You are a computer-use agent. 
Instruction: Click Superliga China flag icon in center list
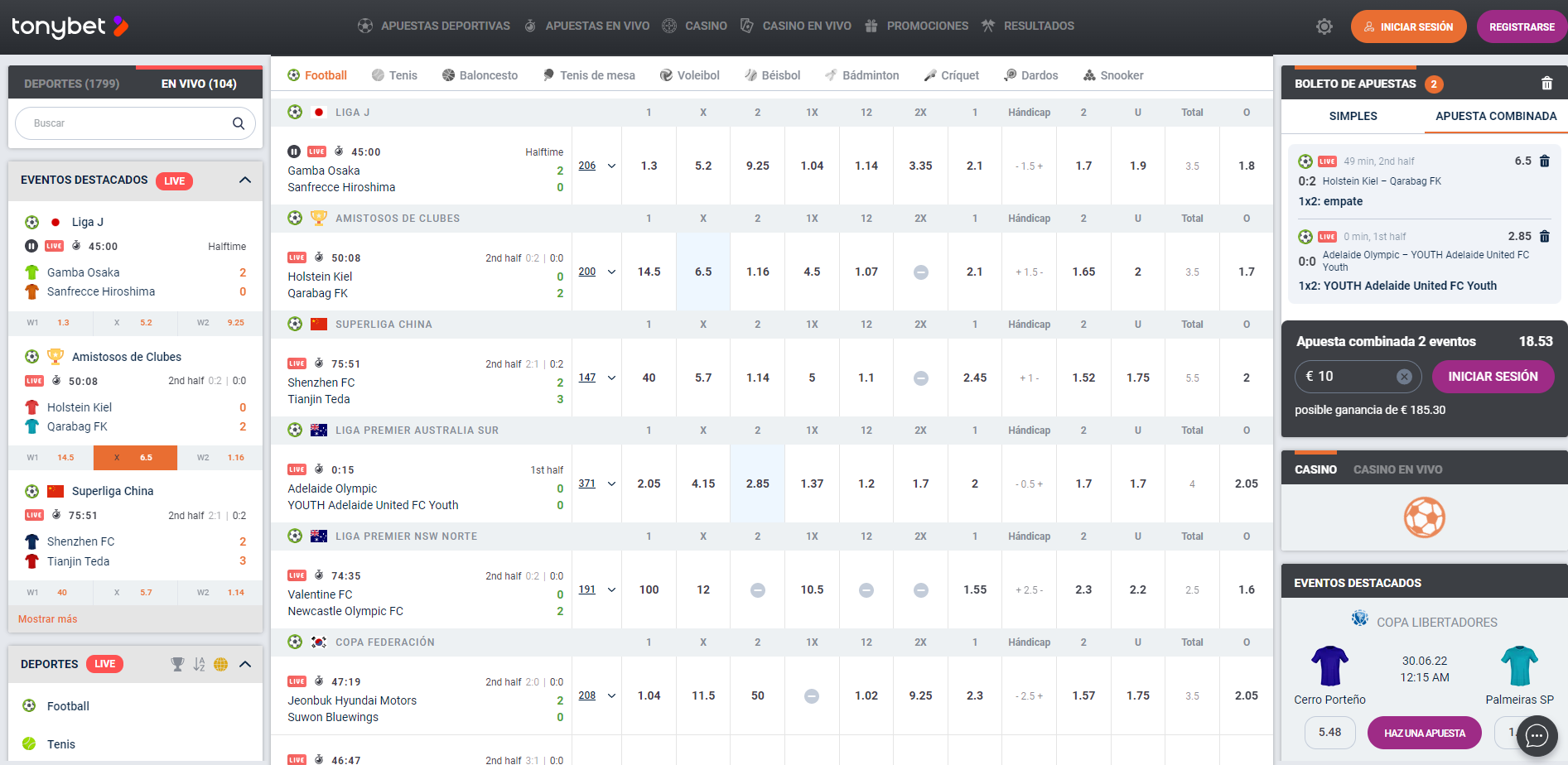click(x=319, y=325)
